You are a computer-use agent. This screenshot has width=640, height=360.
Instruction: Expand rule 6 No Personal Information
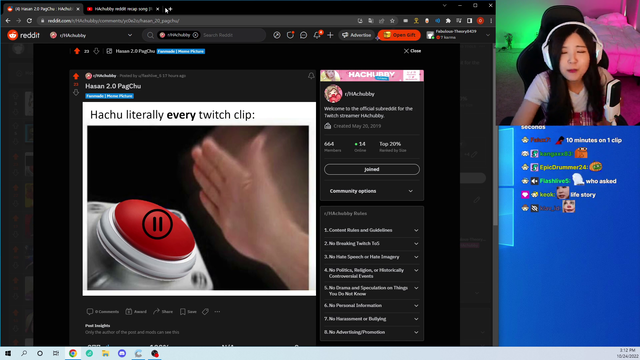coord(371,305)
